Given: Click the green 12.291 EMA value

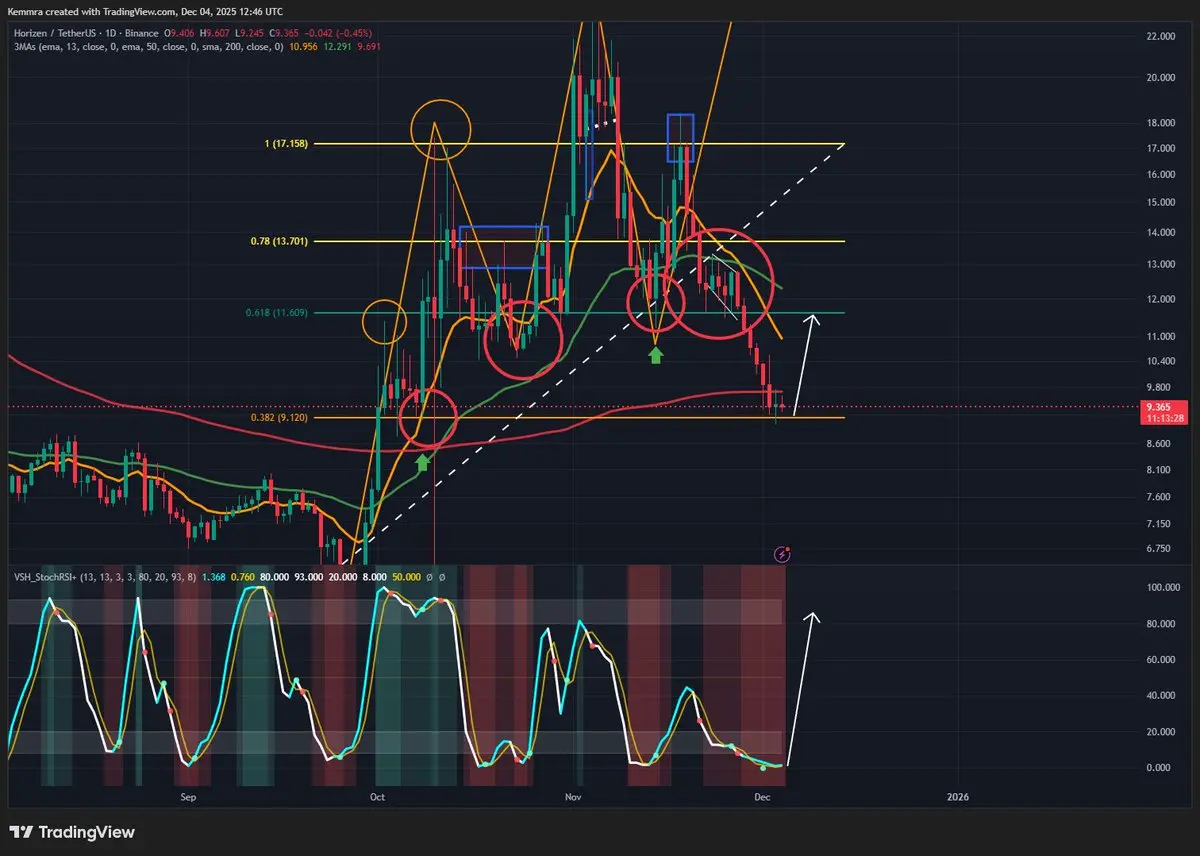Looking at the screenshot, I should (338, 46).
